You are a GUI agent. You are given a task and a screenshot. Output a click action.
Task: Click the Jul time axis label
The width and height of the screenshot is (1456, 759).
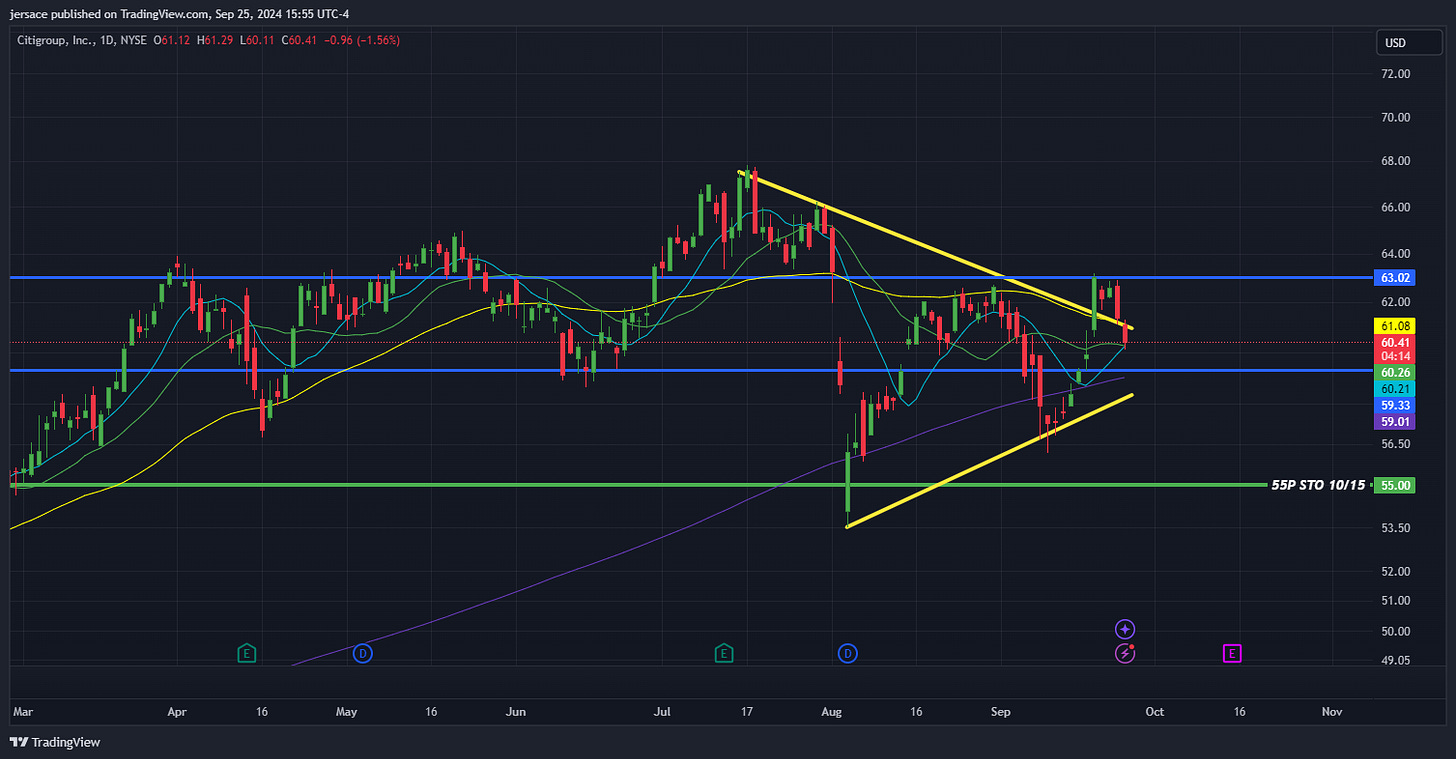(x=662, y=712)
